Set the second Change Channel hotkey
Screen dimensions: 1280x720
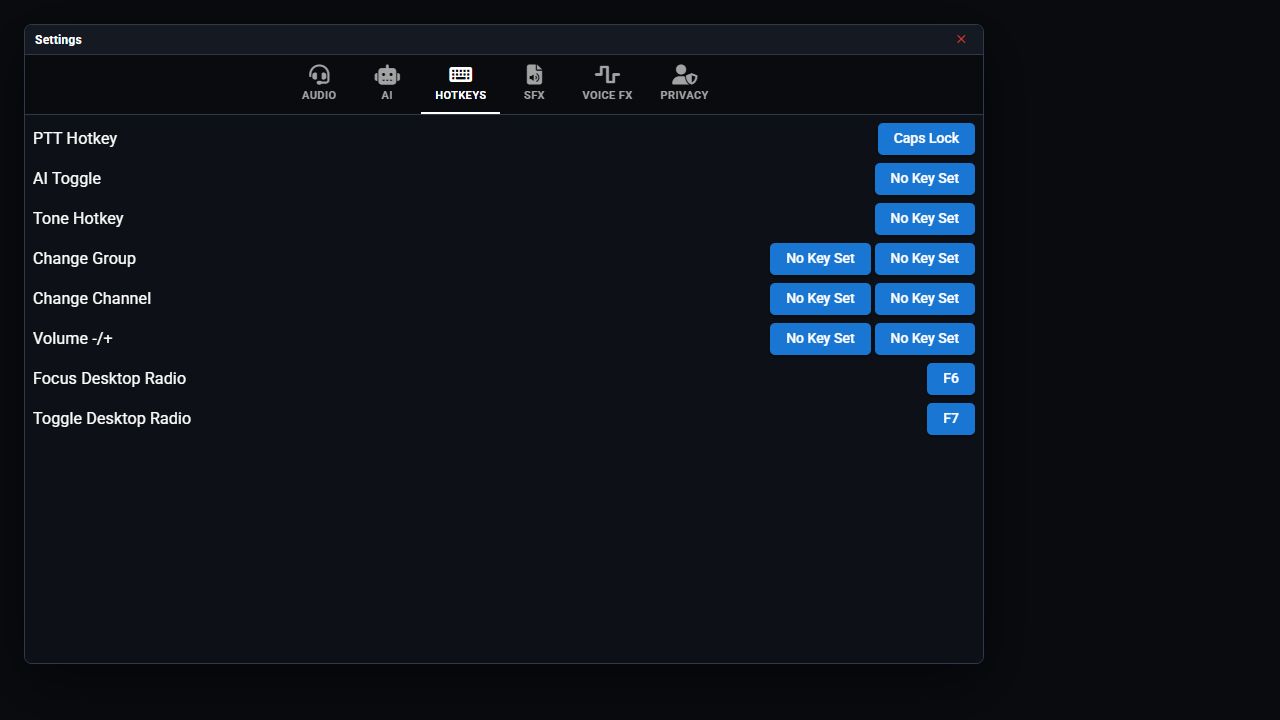[x=925, y=299]
